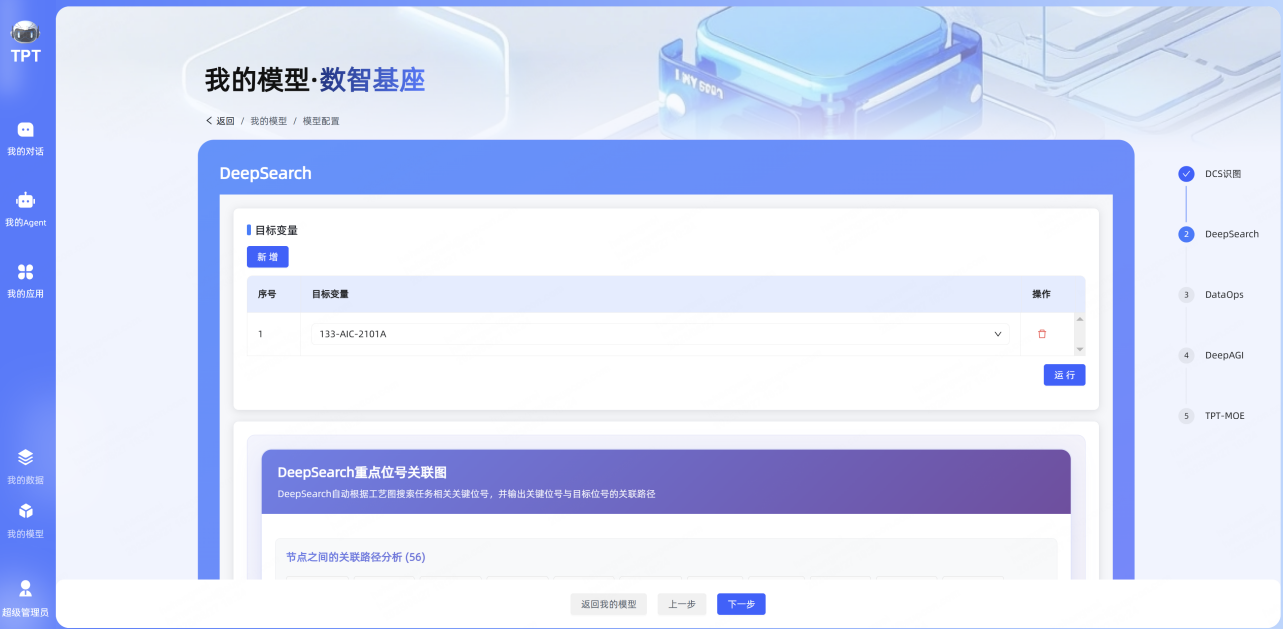Click 目标变量 column header
The height and width of the screenshot is (629, 1283).
click(x=330, y=294)
